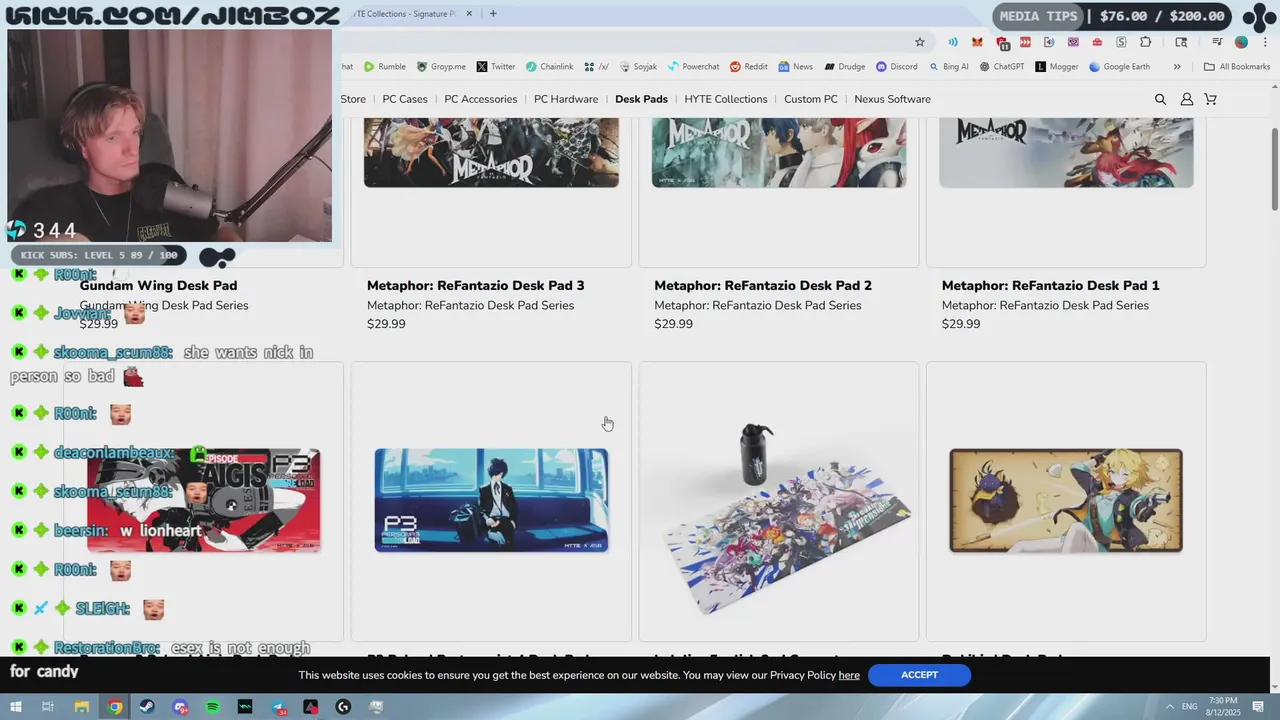This screenshot has width=1280, height=720.
Task: Open the Bing AI bookmark
Action: pyautogui.click(x=949, y=67)
